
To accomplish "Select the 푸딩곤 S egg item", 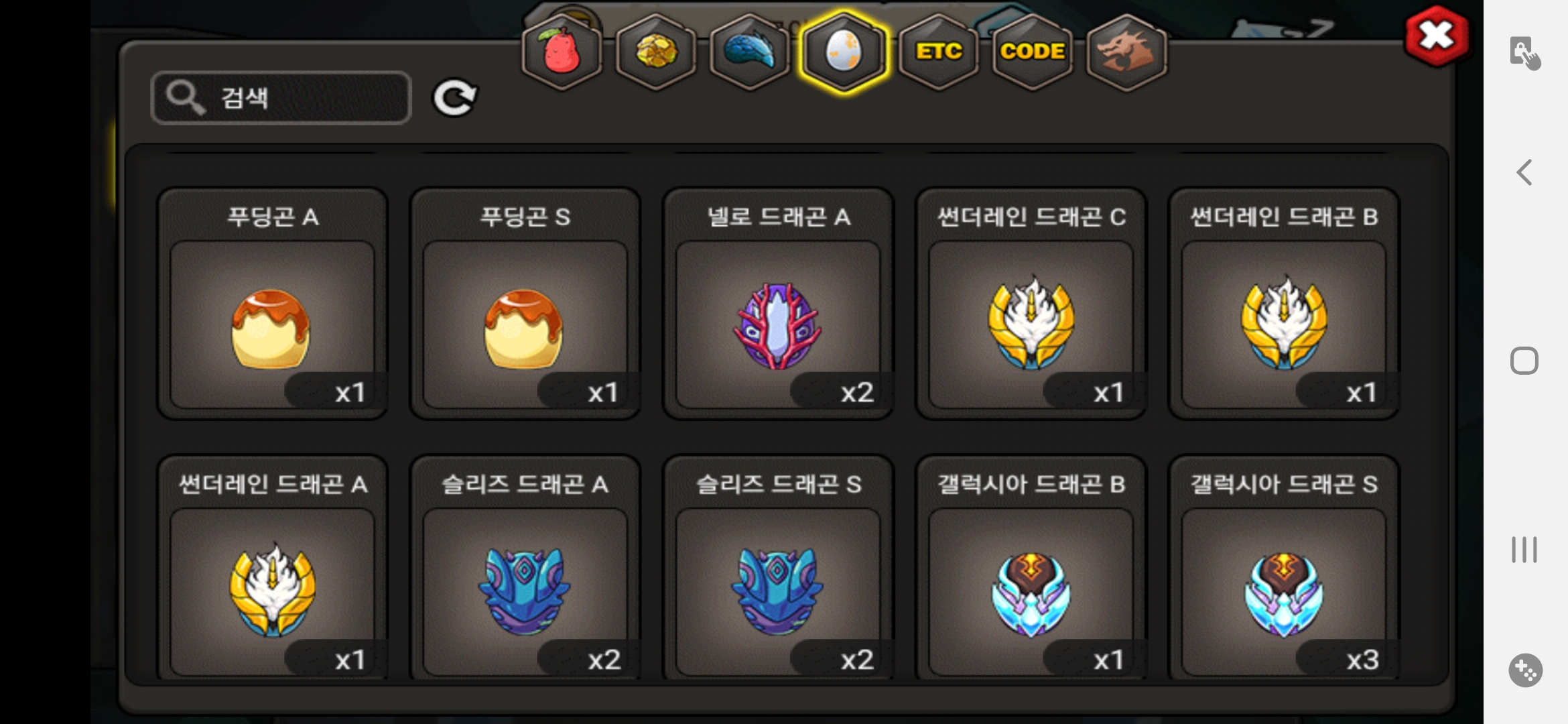I will click(525, 304).
